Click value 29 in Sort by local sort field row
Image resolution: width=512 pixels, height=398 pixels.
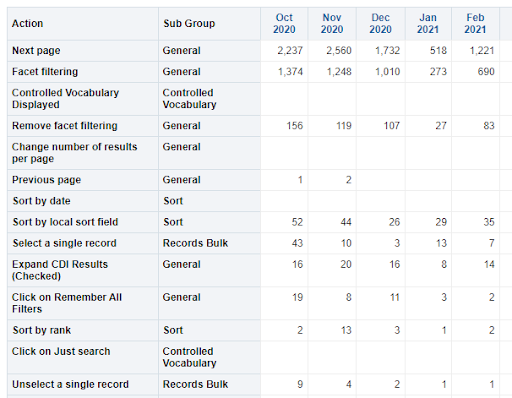click(441, 222)
